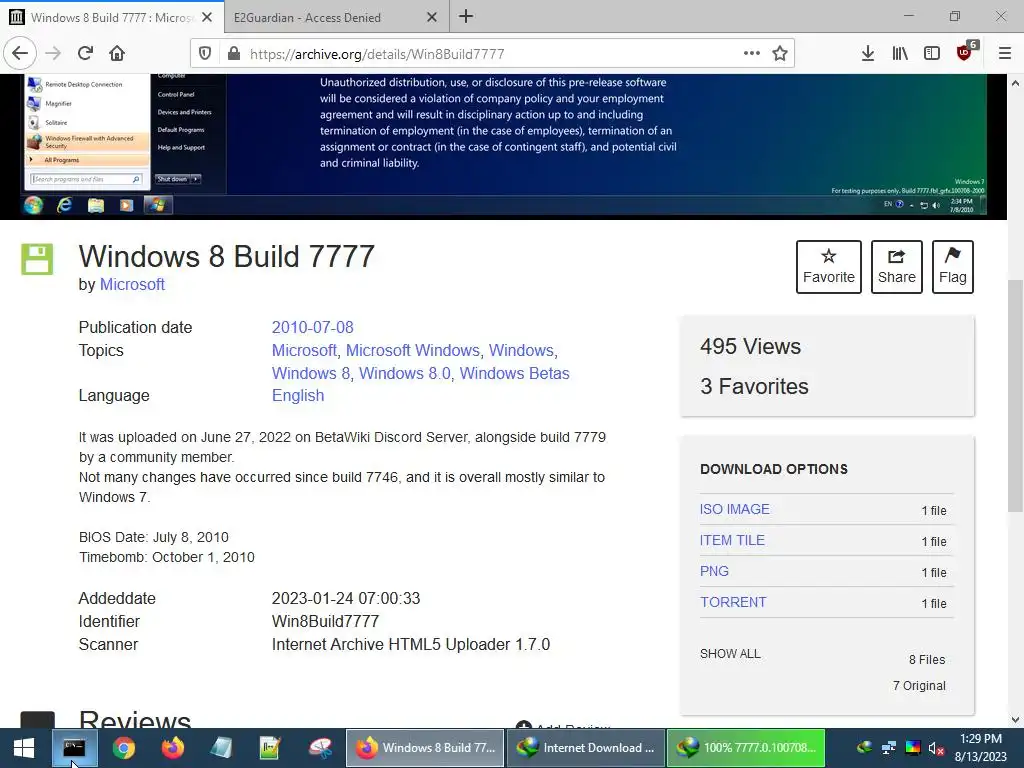Image resolution: width=1024 pixels, height=768 pixels.
Task: Open the Microsoft Windows topic link
Action: 413,350
